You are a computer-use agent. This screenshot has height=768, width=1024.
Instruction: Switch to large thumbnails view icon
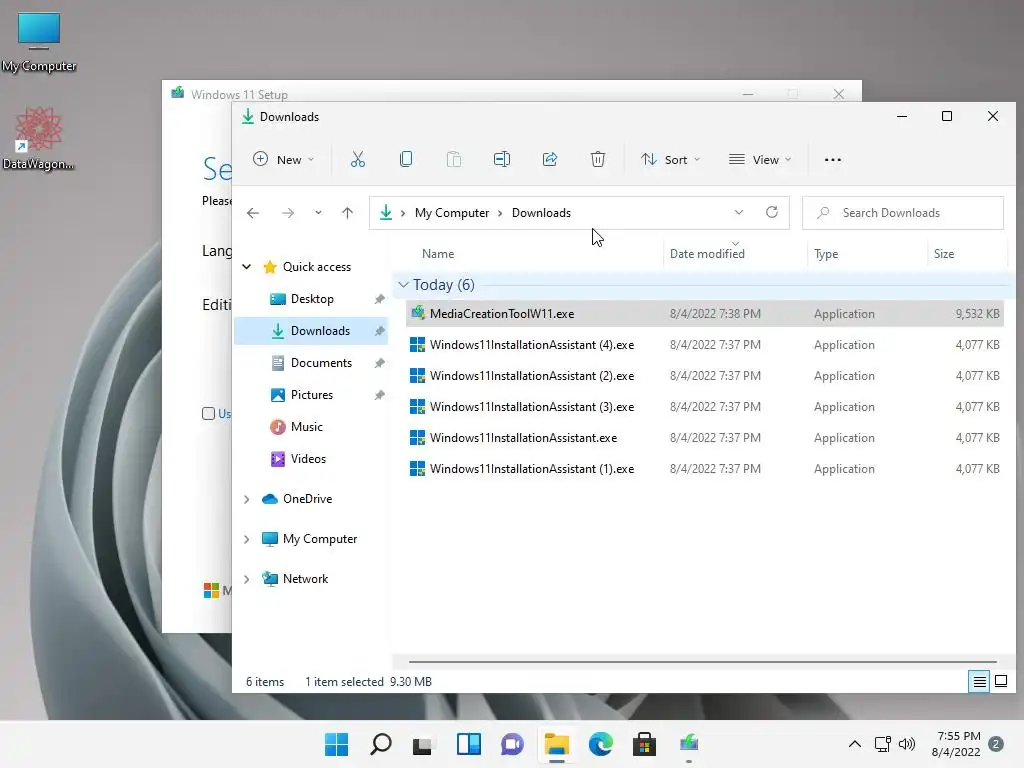click(1000, 682)
